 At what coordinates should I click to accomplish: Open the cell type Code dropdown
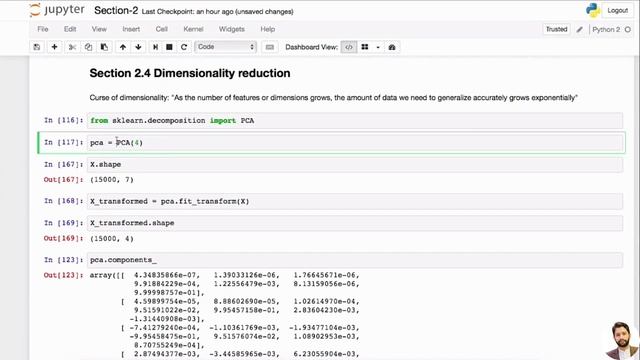[x=225, y=47]
